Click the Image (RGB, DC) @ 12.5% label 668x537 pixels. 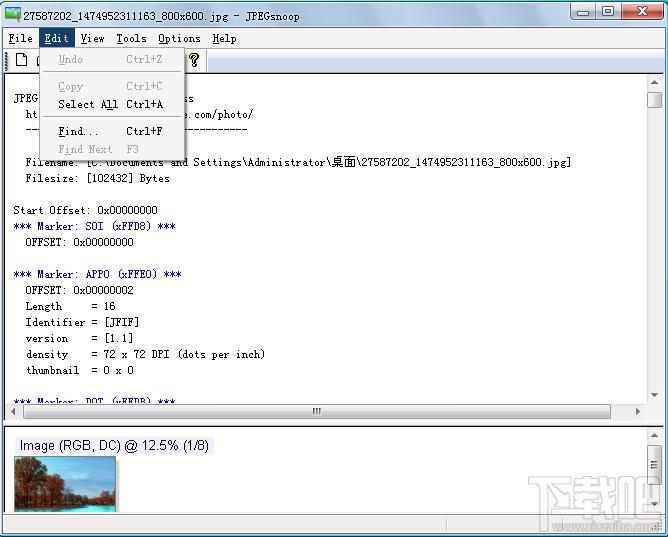pyautogui.click(x=114, y=445)
